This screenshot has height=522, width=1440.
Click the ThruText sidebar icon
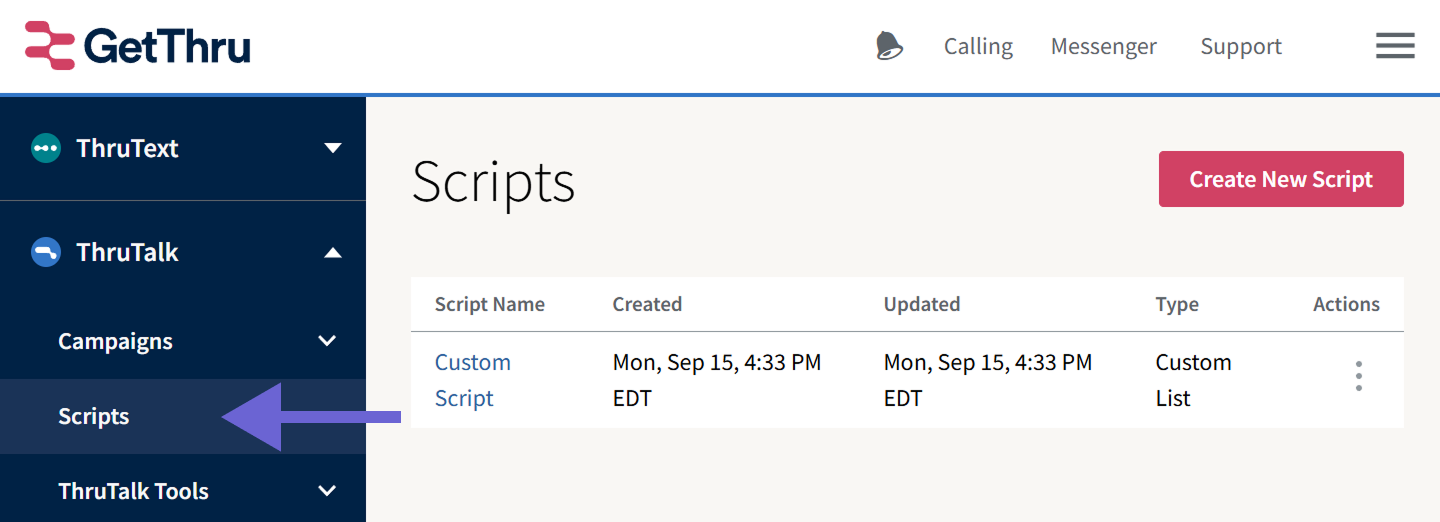46,148
